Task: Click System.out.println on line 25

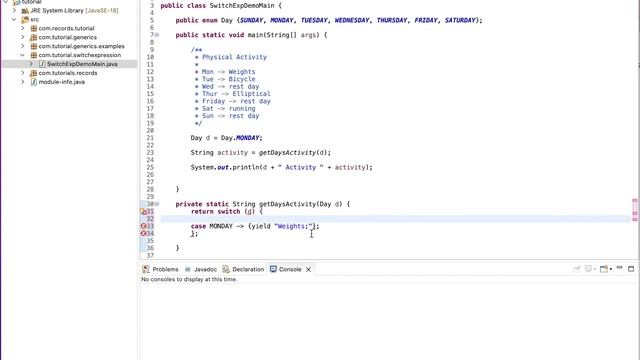Action: tap(224, 167)
